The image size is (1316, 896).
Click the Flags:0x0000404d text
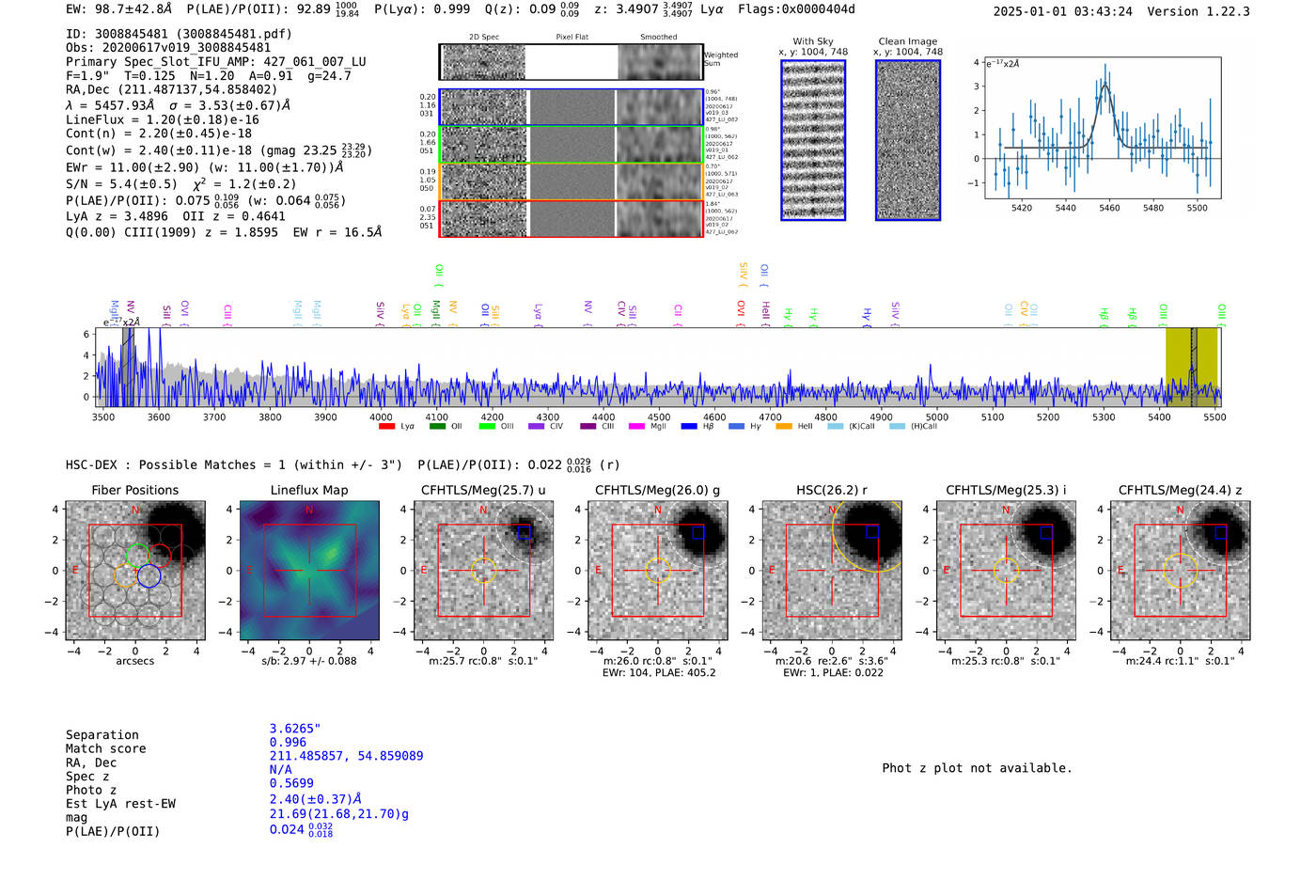point(797,9)
